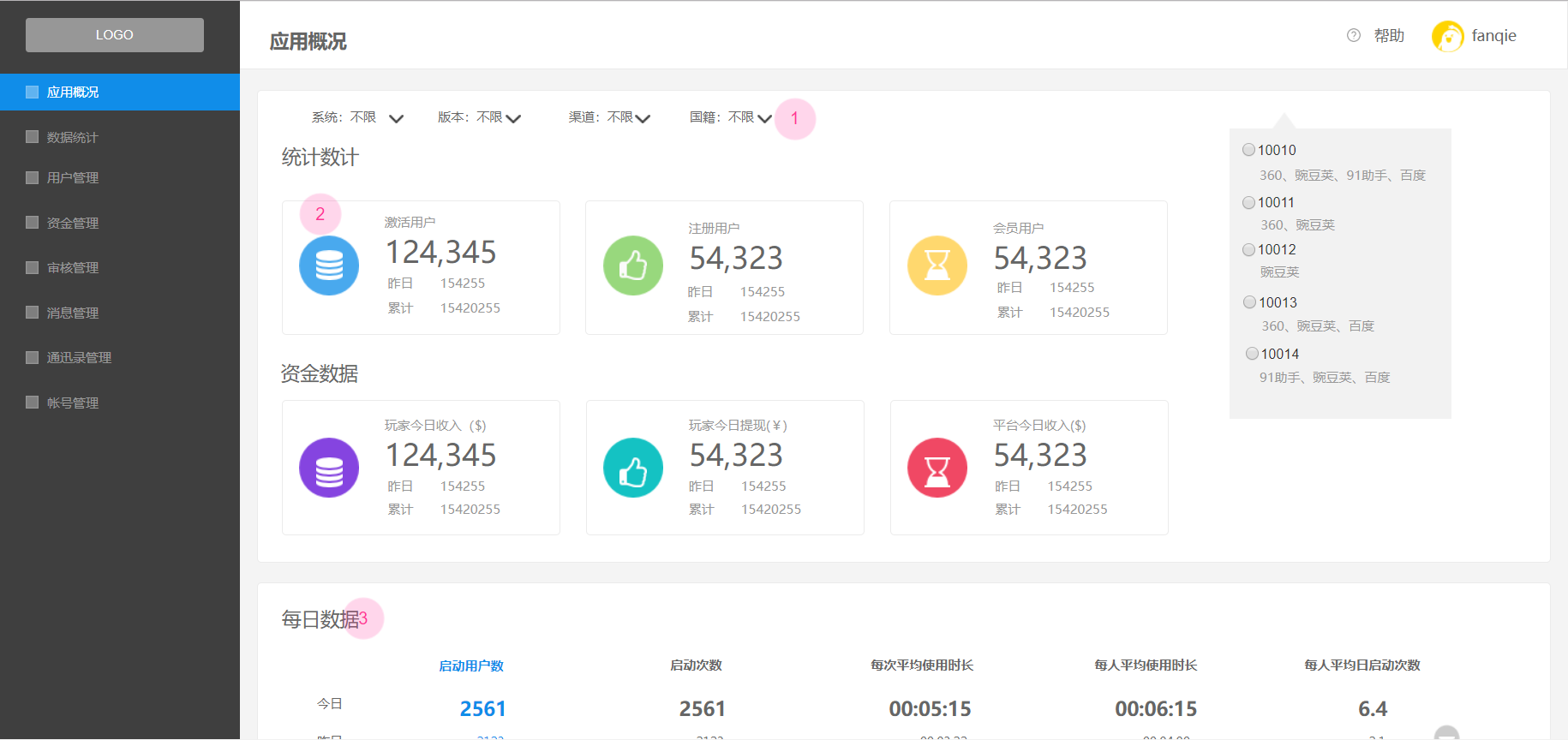Click the LOGO button
1568x740 pixels.
tap(115, 35)
